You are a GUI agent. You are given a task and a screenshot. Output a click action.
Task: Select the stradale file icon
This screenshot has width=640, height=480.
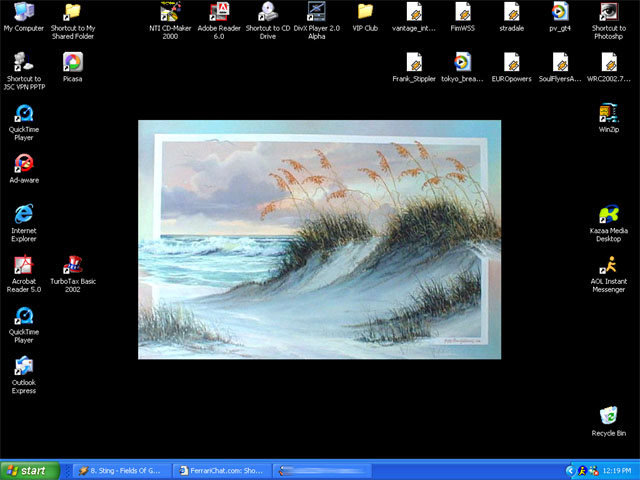(511, 17)
